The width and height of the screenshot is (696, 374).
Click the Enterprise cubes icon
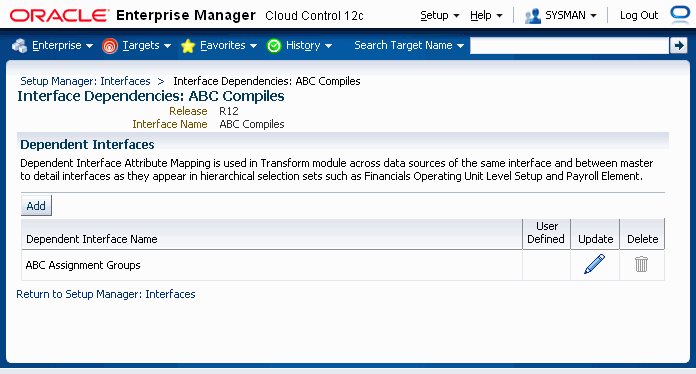tap(20, 45)
